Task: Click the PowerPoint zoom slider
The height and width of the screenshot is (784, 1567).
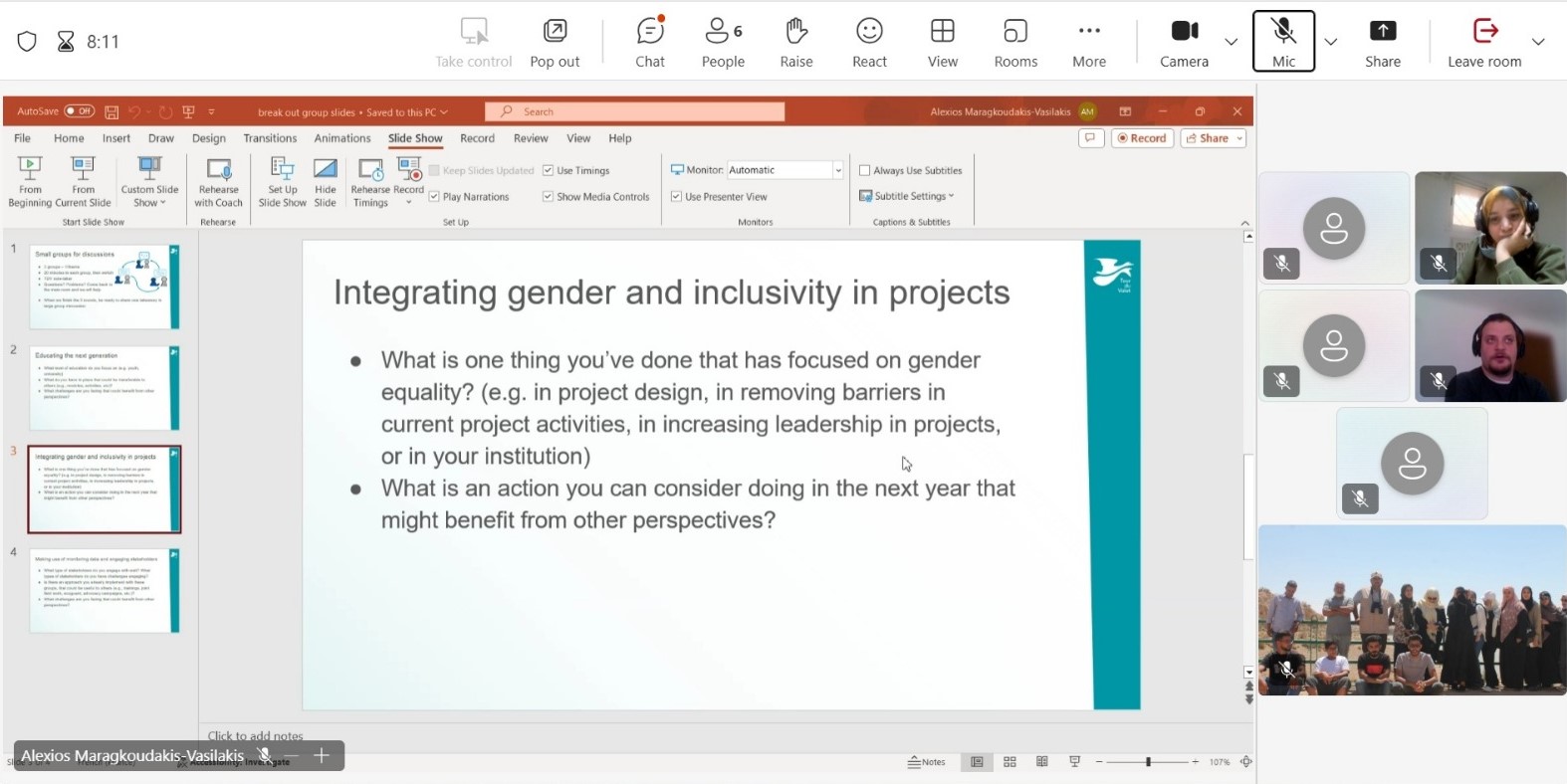Action: [x=1148, y=762]
